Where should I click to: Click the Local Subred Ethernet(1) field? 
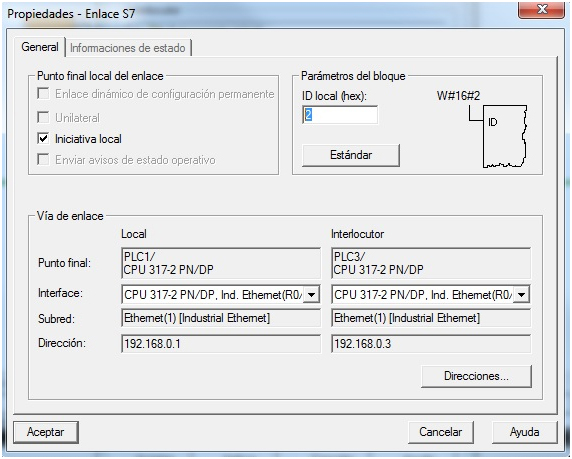[x=221, y=318]
